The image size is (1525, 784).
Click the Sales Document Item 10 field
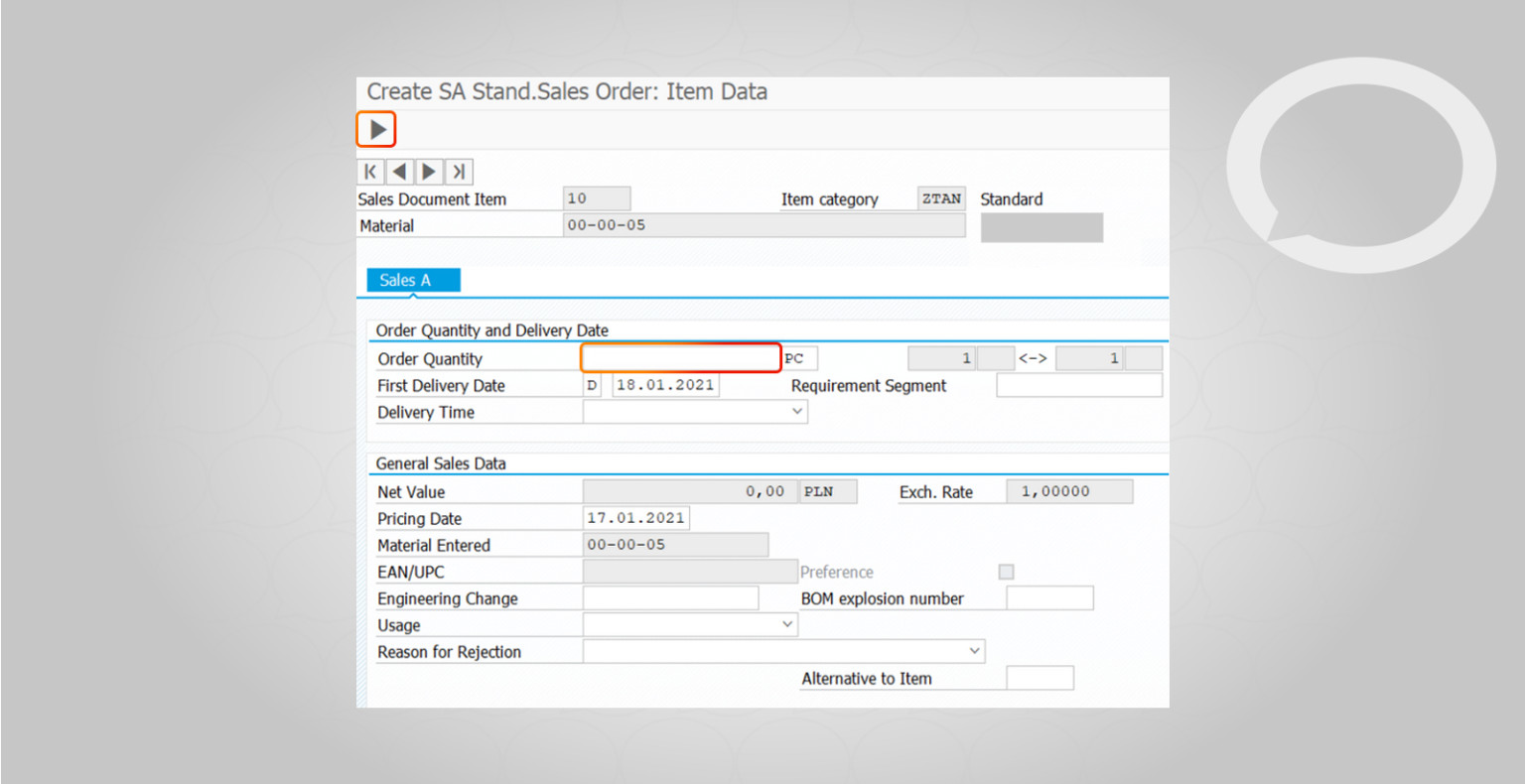tap(596, 198)
